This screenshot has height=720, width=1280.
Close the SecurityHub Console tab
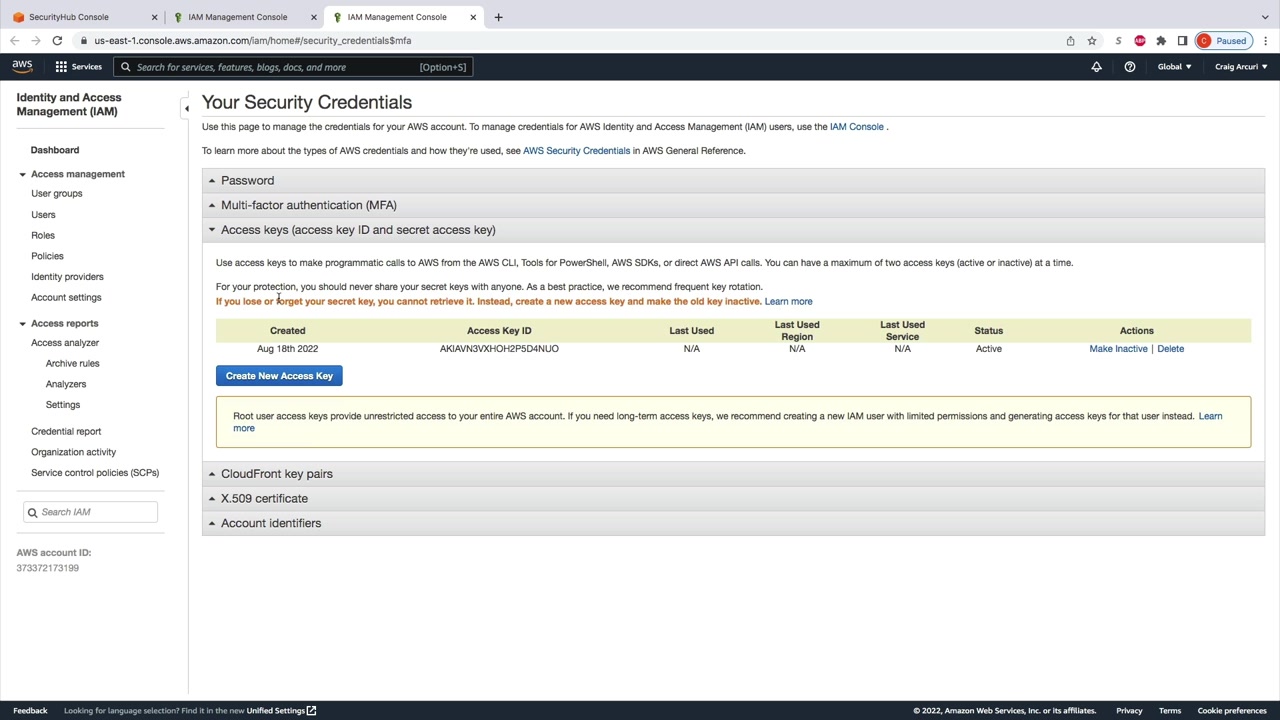click(154, 17)
